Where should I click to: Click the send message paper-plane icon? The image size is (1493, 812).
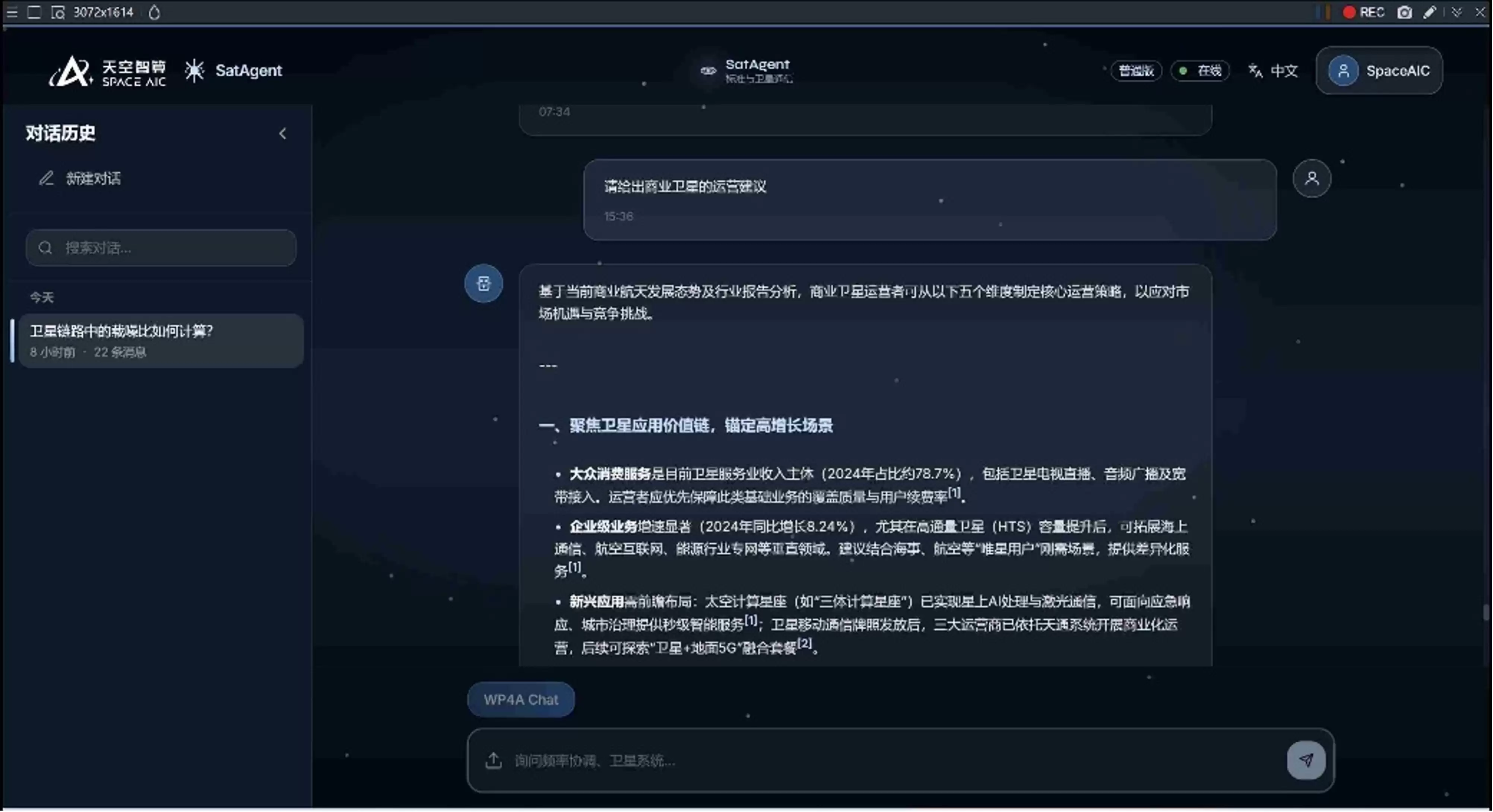[x=1306, y=759]
